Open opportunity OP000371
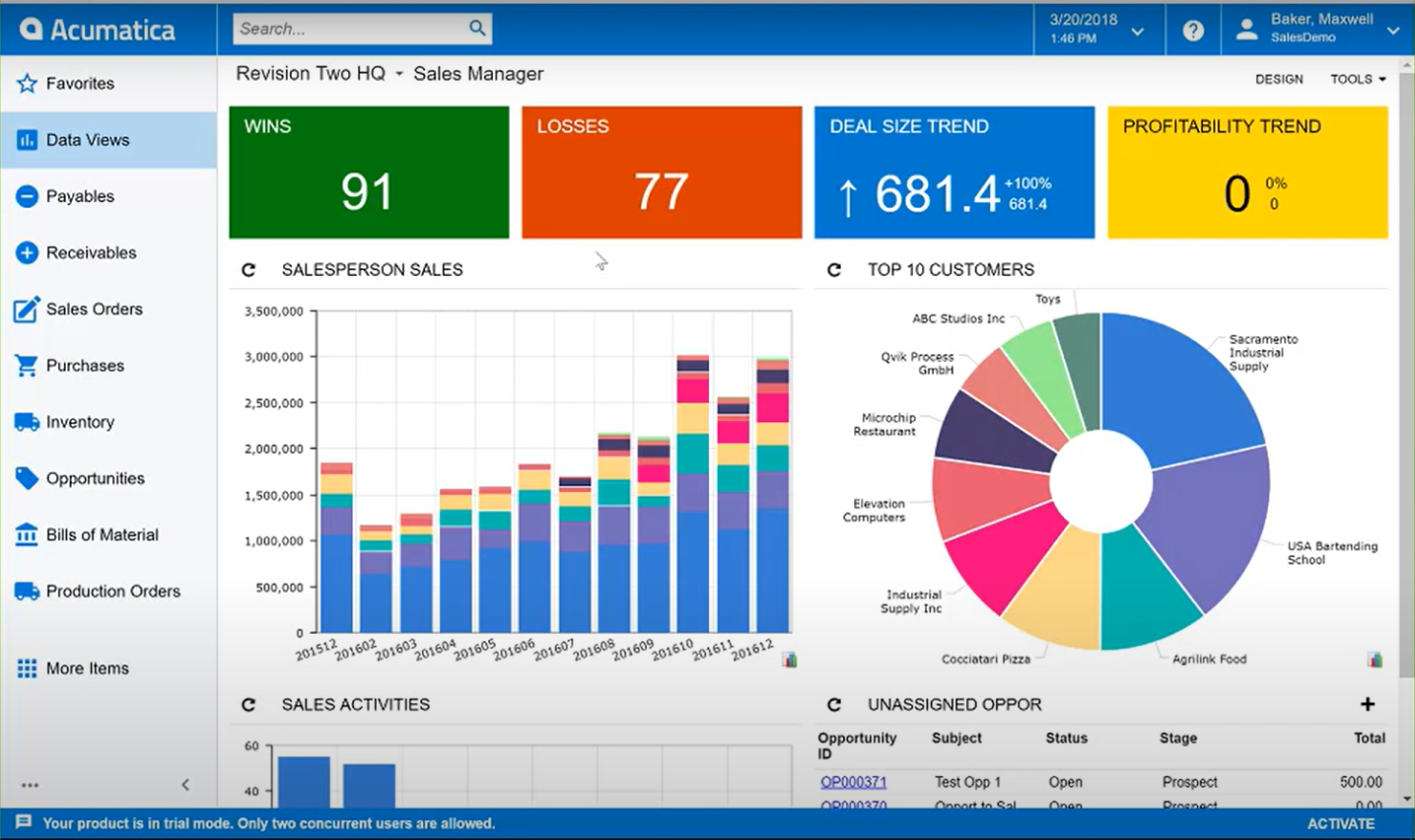This screenshot has width=1415, height=840. 852,781
